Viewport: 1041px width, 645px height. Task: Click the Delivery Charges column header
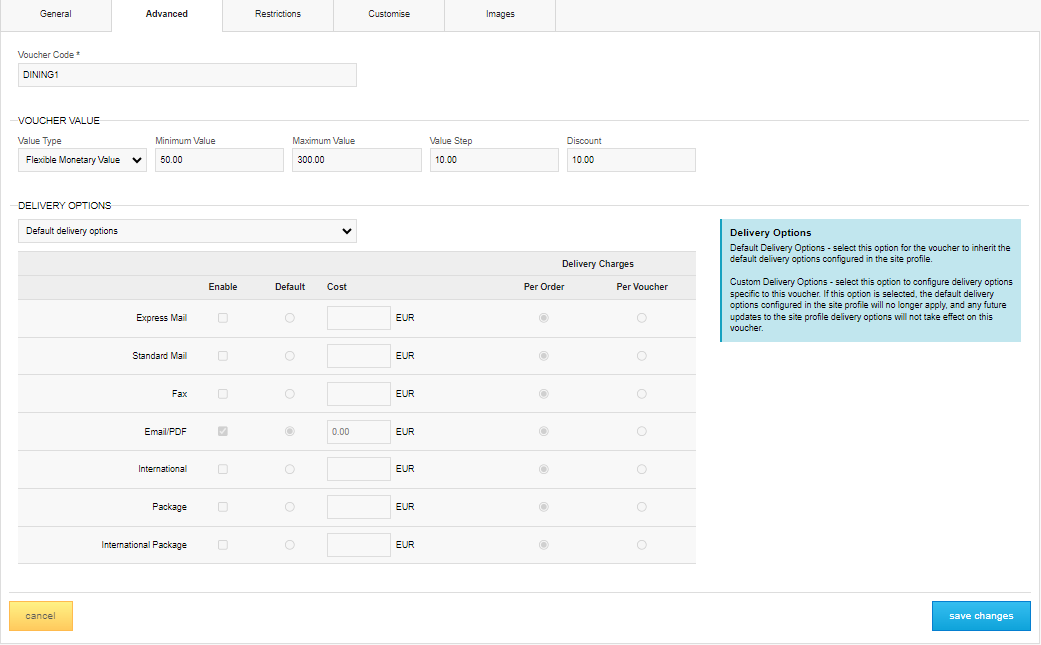(x=598, y=264)
